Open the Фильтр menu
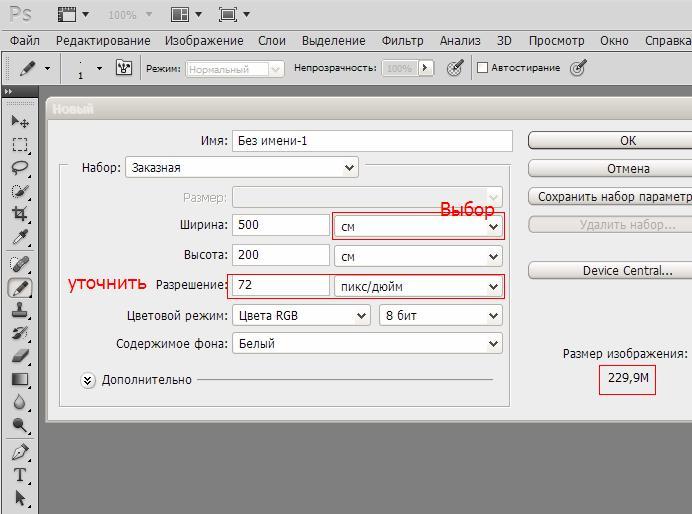Image resolution: width=692 pixels, height=514 pixels. click(x=402, y=41)
